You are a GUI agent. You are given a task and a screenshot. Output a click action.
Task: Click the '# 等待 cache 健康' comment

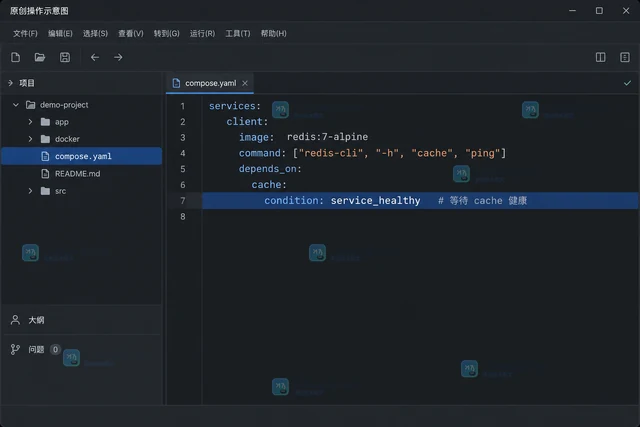[x=482, y=200]
